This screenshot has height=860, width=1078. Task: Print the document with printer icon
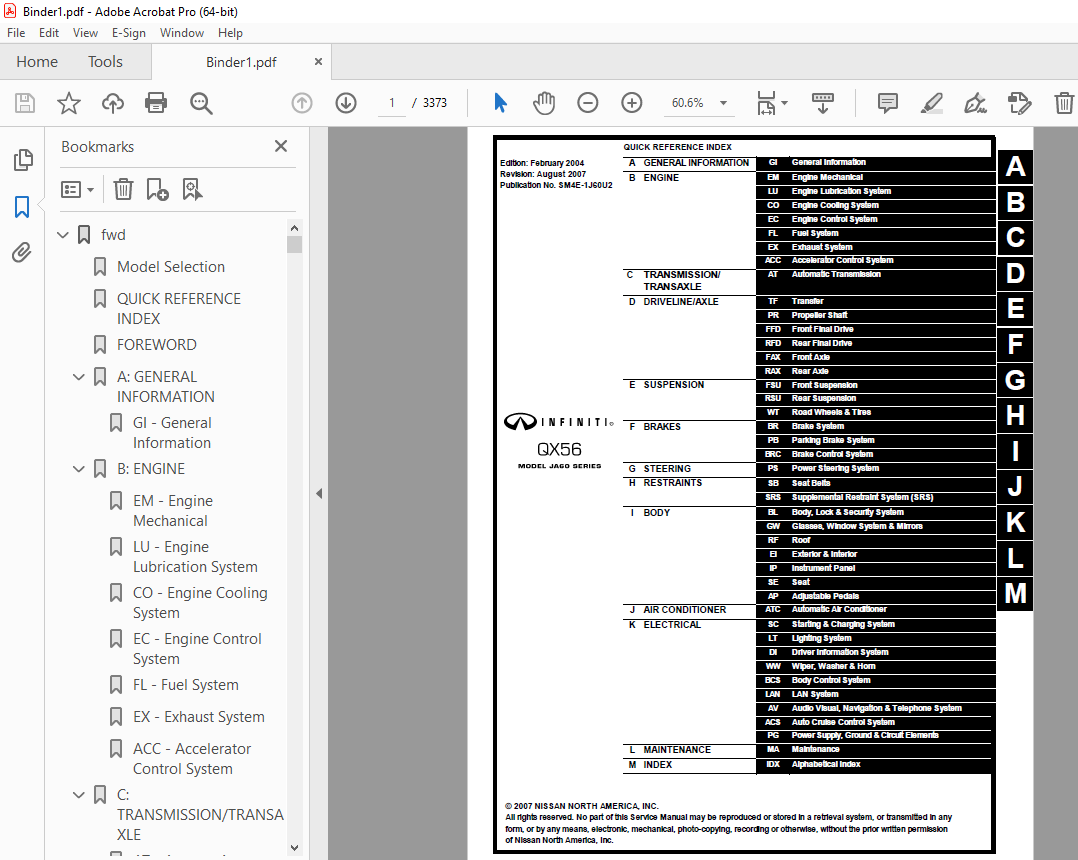[x=156, y=103]
